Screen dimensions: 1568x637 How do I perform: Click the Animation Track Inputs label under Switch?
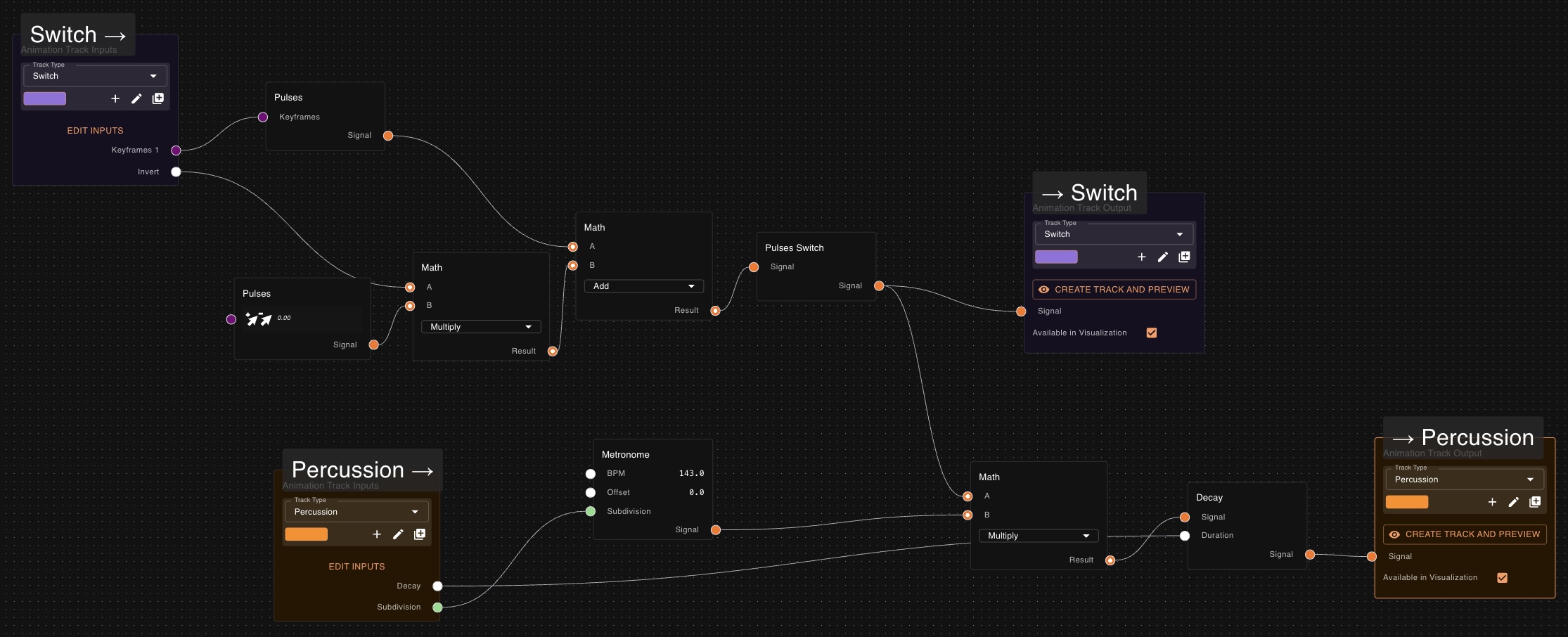click(x=68, y=49)
